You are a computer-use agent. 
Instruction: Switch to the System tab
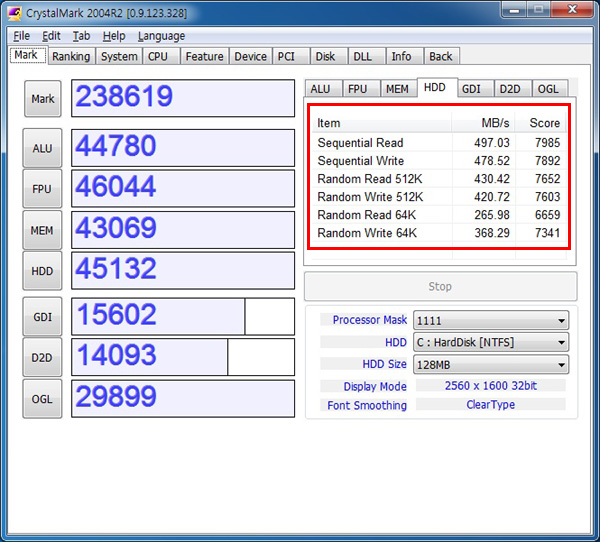pyautogui.click(x=119, y=56)
